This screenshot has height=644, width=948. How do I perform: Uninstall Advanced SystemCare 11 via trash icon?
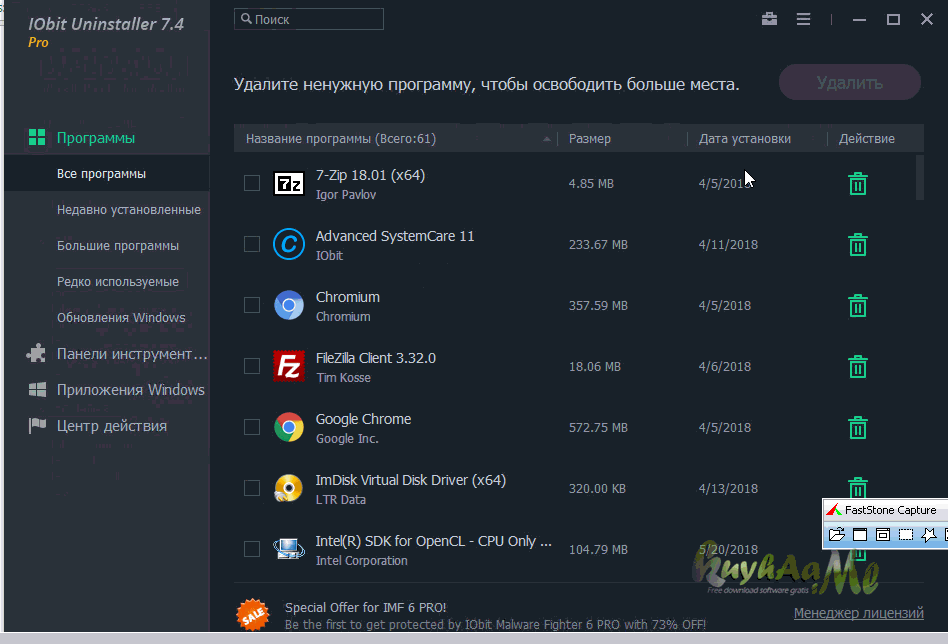[x=857, y=244]
